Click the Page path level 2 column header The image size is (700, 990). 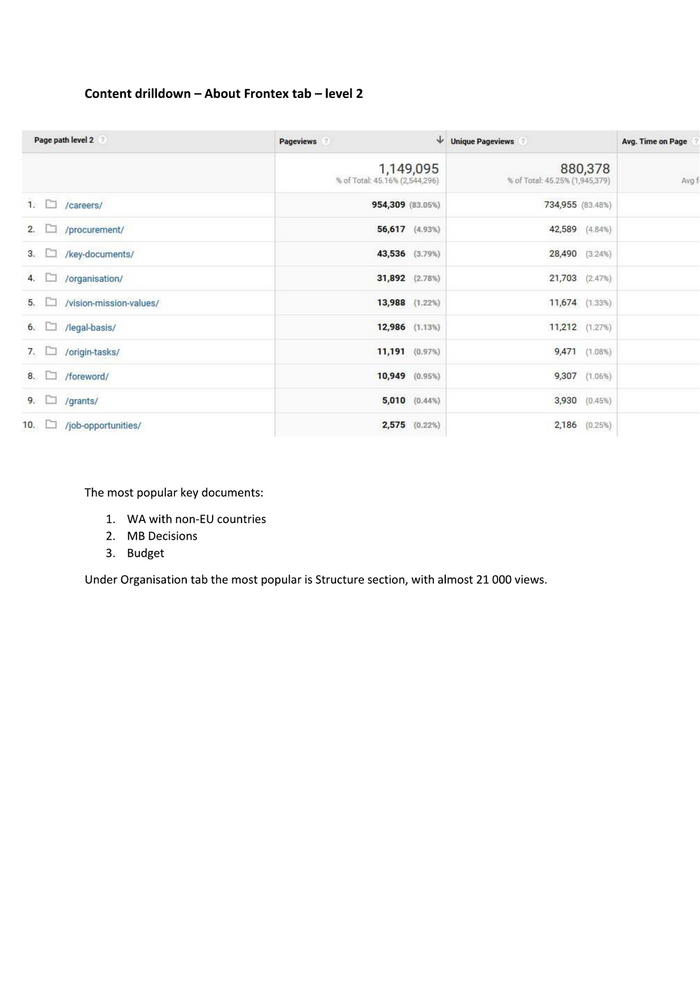(64, 141)
